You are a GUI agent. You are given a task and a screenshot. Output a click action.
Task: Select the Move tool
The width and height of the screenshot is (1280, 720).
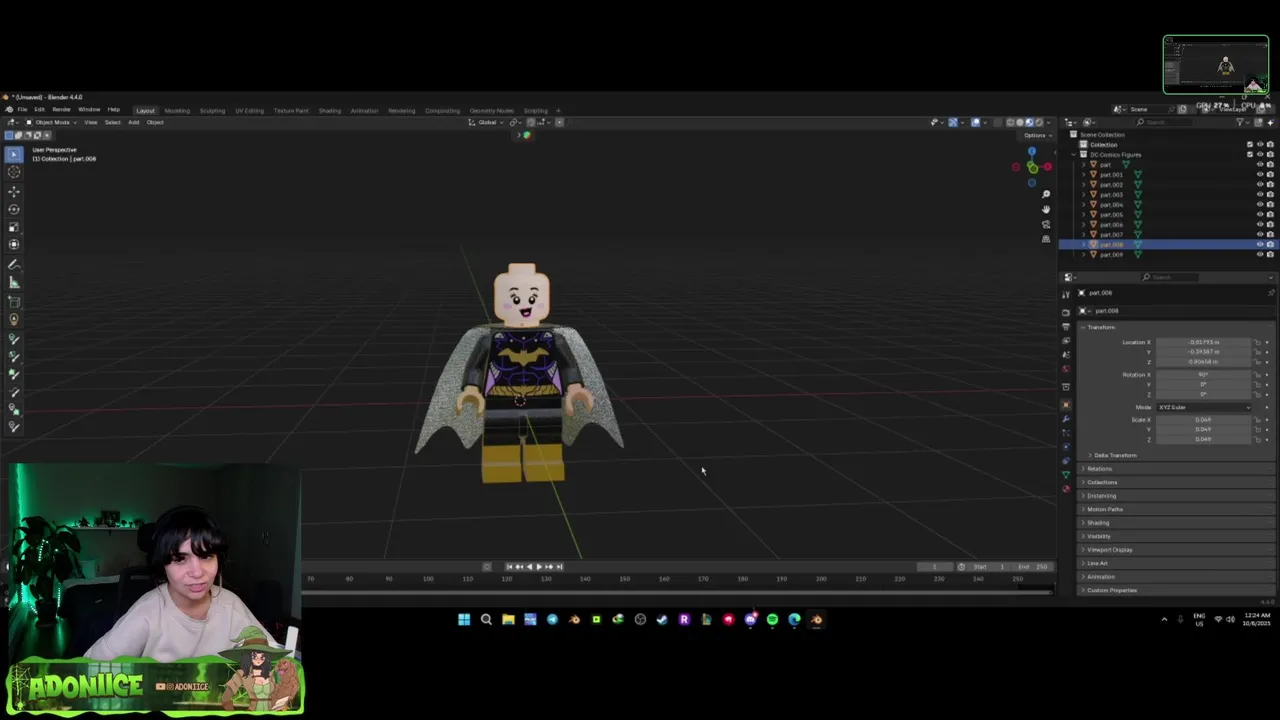14,191
